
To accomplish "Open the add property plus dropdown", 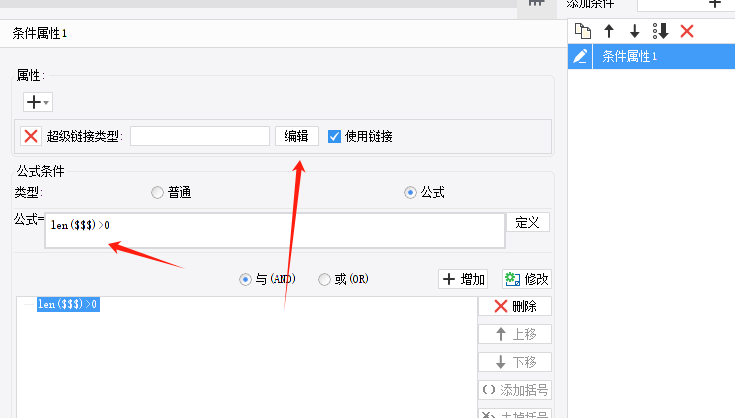I will pos(38,102).
